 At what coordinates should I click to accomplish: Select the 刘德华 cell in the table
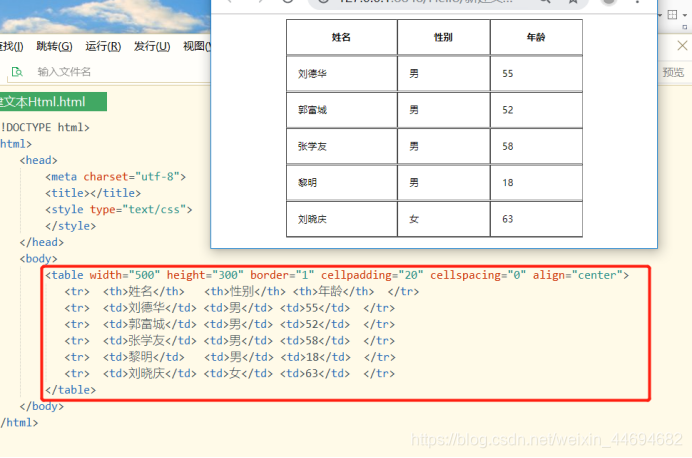[342, 74]
